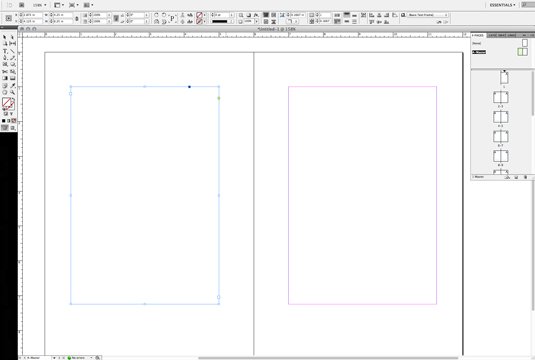Open the Essentials workspace switcher
535x360 pixels.
tap(502, 5)
